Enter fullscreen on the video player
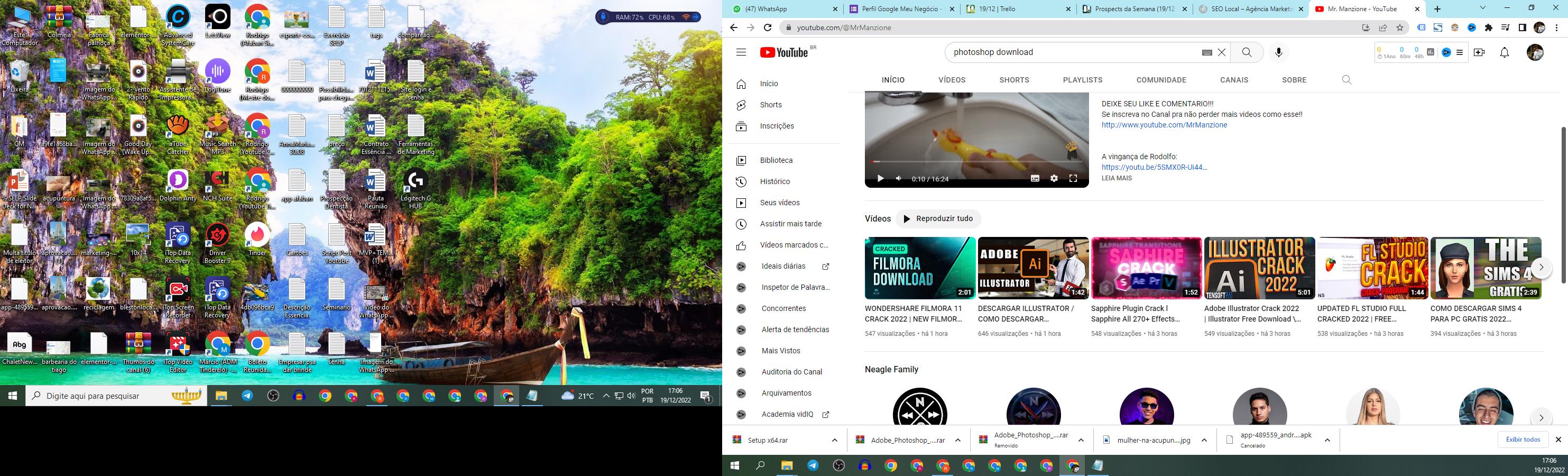The image size is (1568, 476). (x=1073, y=178)
